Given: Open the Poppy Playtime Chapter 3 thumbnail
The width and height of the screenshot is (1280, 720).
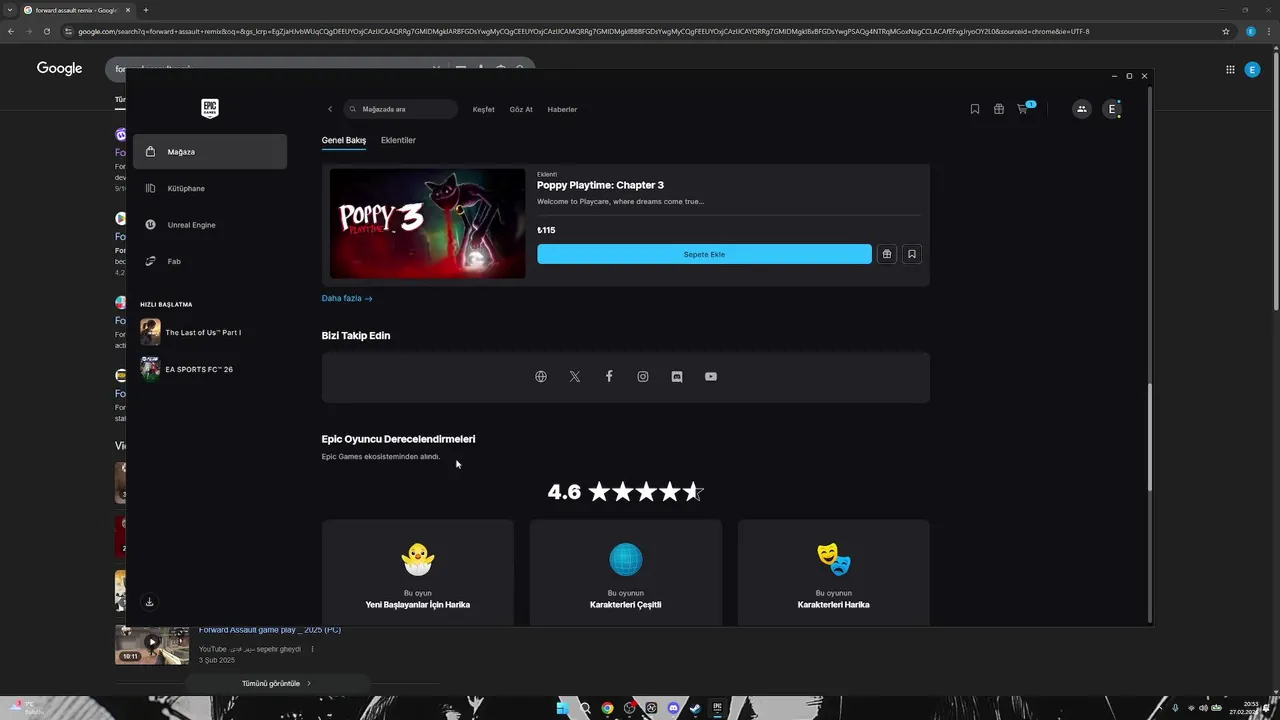Looking at the screenshot, I should click(427, 223).
